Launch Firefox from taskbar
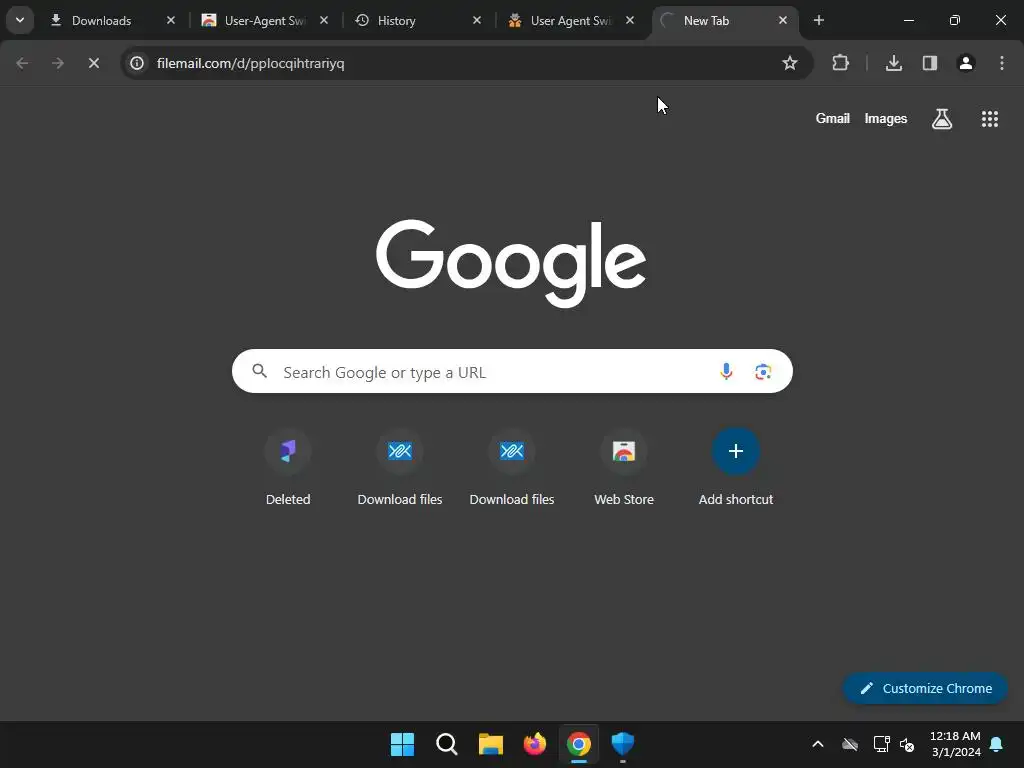1024x768 pixels. click(535, 744)
